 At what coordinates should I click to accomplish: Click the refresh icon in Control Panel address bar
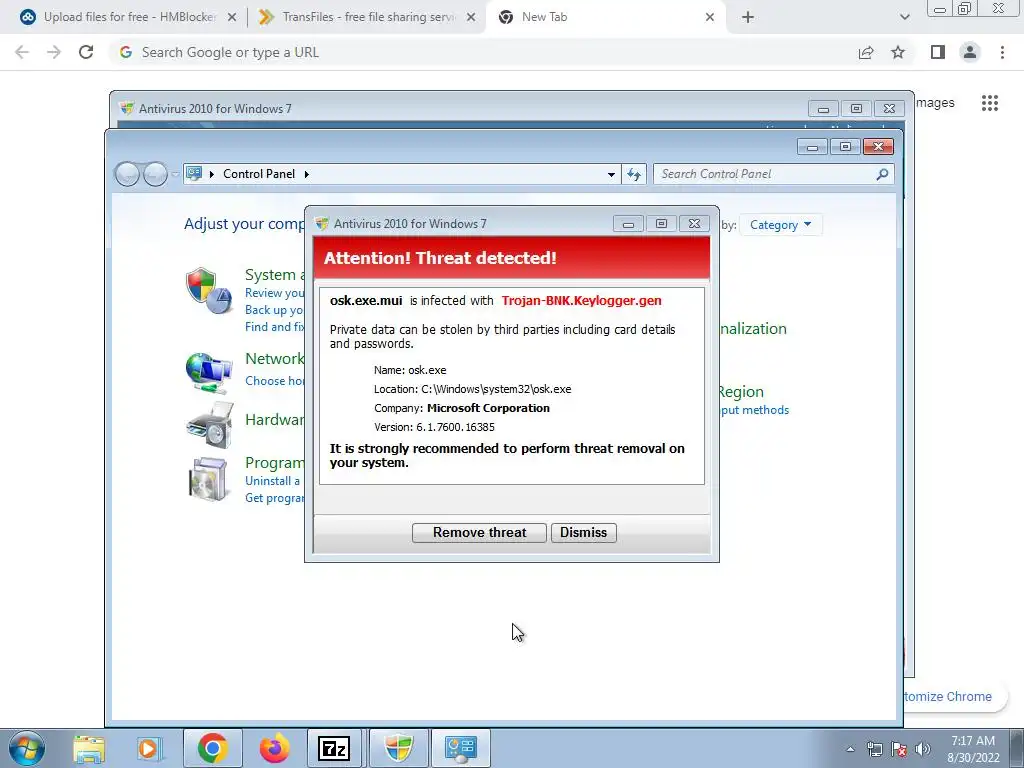click(x=633, y=174)
